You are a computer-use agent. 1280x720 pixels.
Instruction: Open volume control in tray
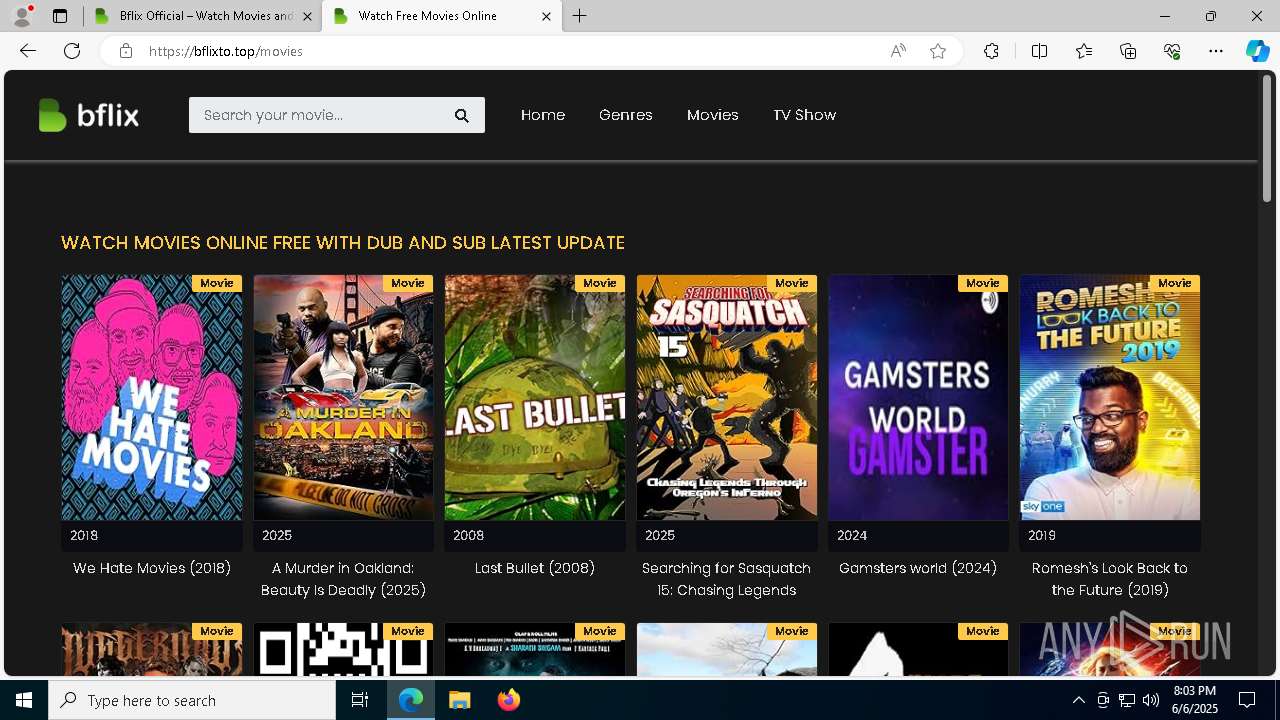click(x=1151, y=700)
